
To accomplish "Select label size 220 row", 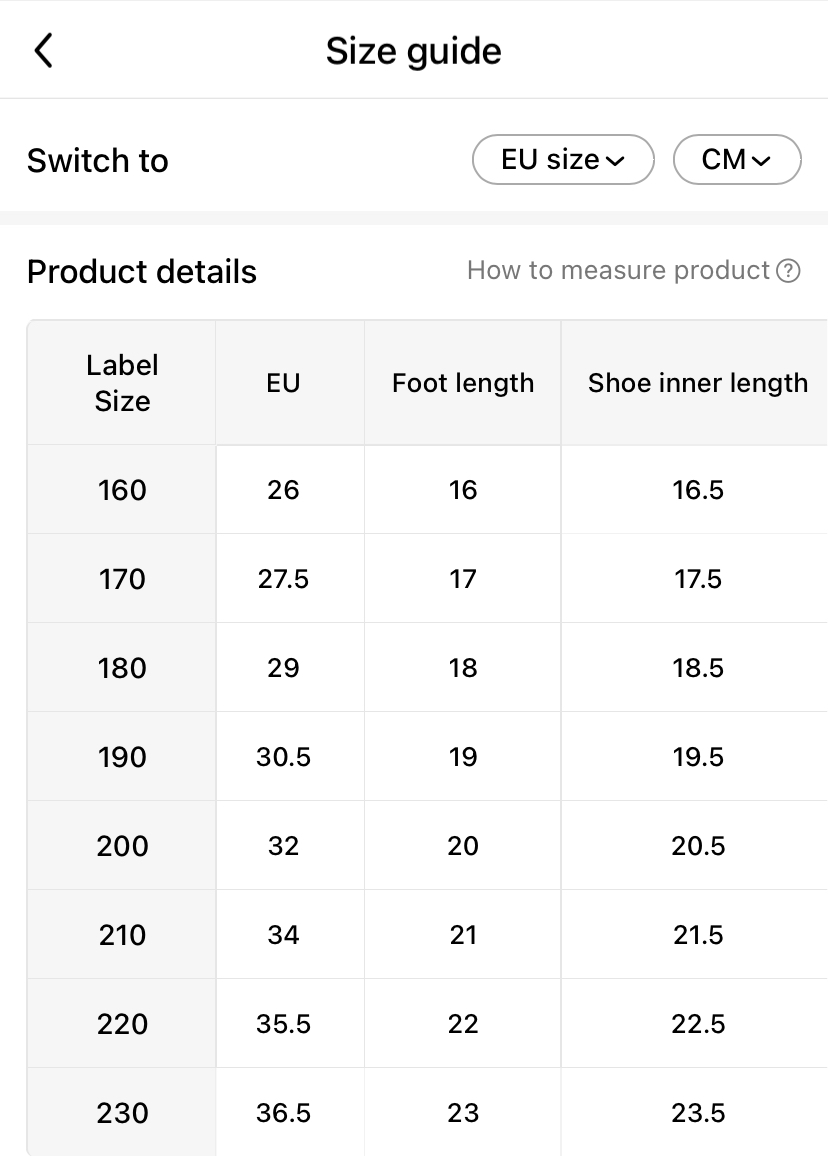I will pos(122,1024).
